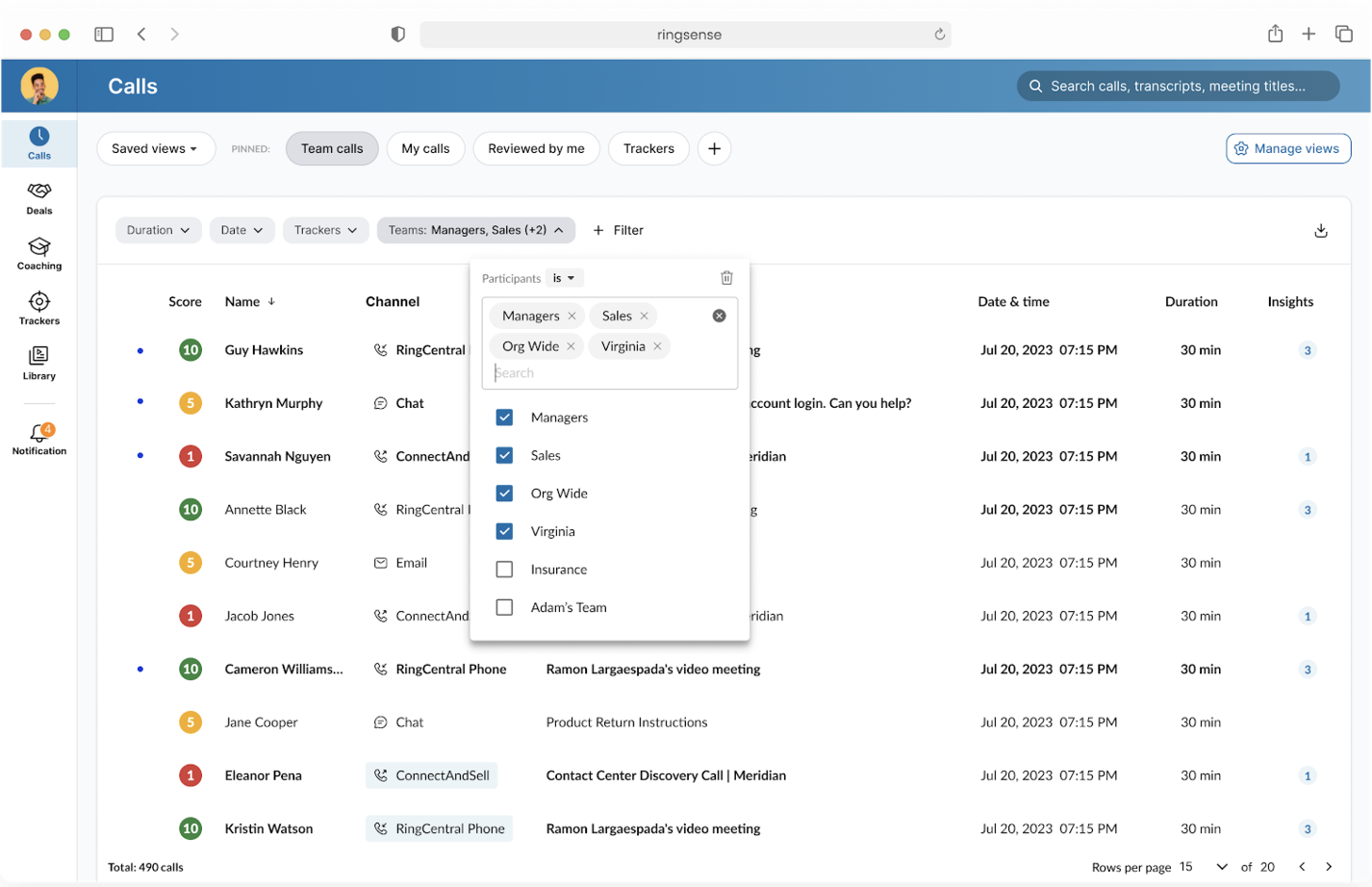Open Rows per page dropdown
1372x887 pixels.
tap(1205, 867)
